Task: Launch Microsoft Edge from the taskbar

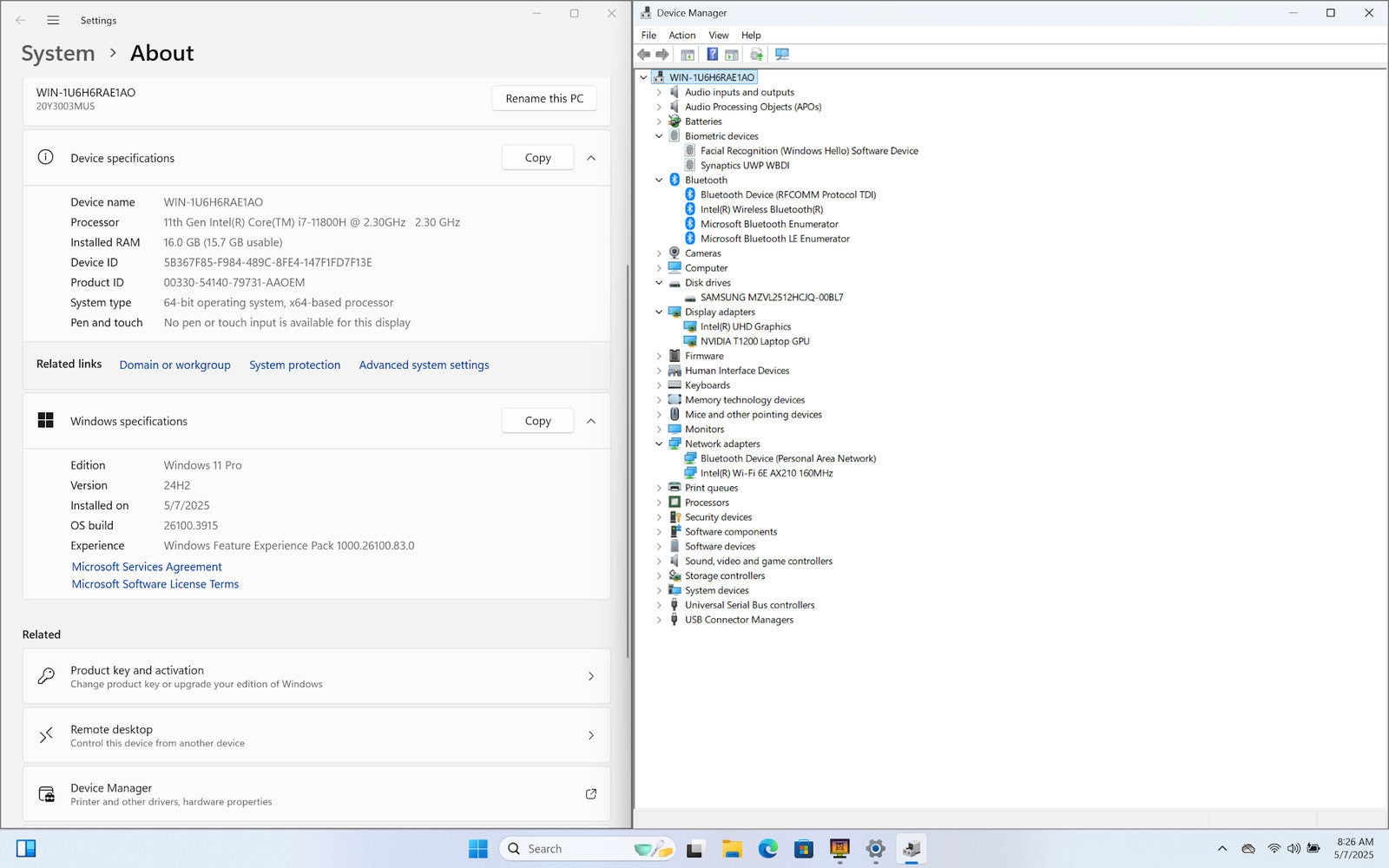Action: click(x=767, y=849)
